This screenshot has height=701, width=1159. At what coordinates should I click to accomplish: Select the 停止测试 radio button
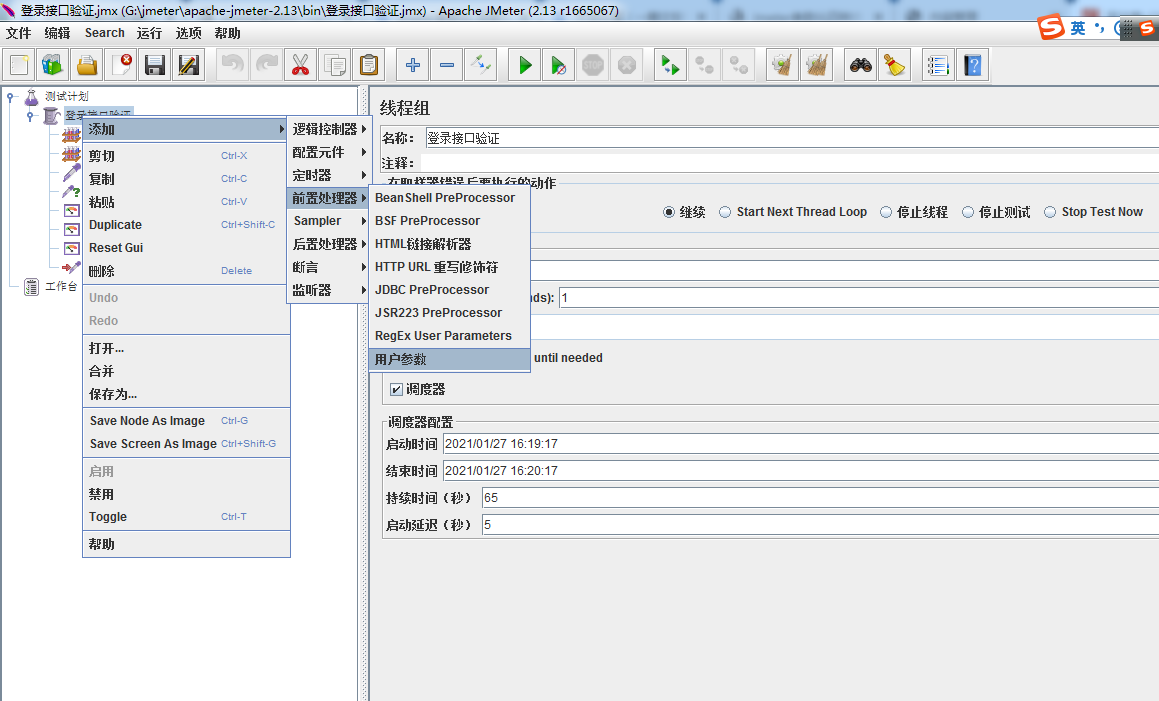968,212
